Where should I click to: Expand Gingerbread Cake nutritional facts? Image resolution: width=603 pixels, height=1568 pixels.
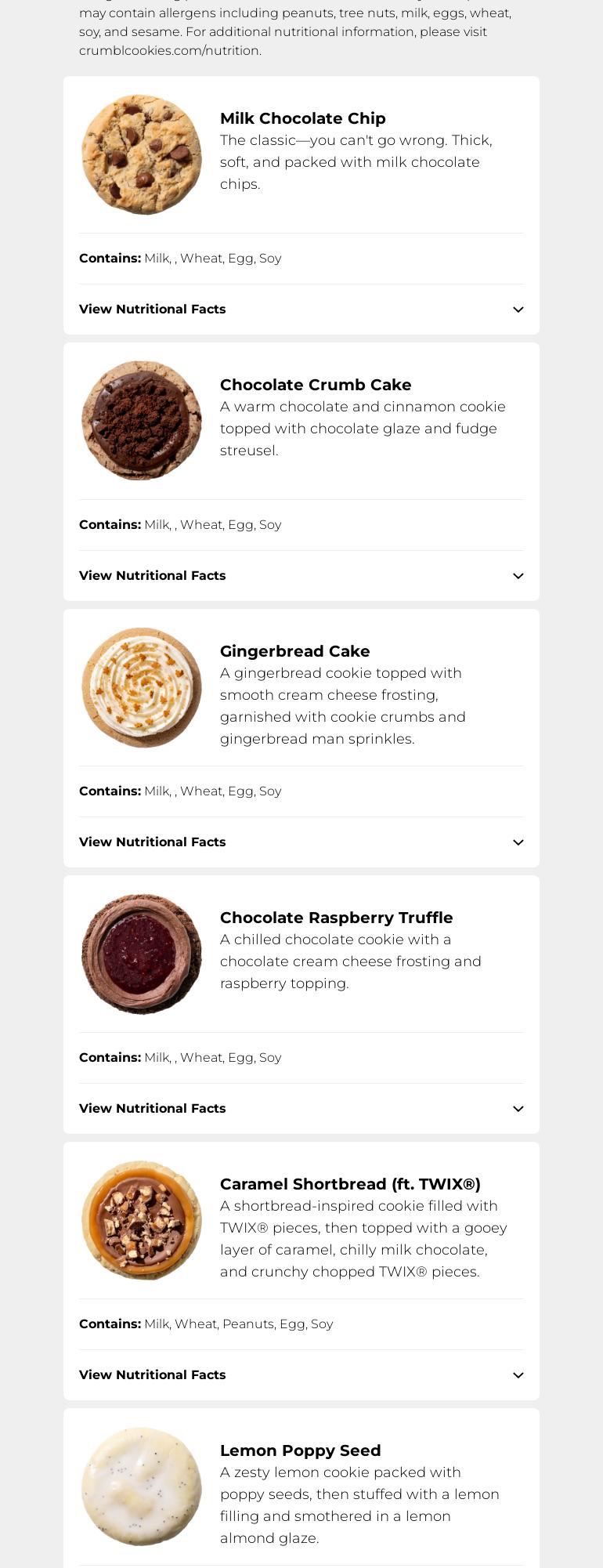152,842
